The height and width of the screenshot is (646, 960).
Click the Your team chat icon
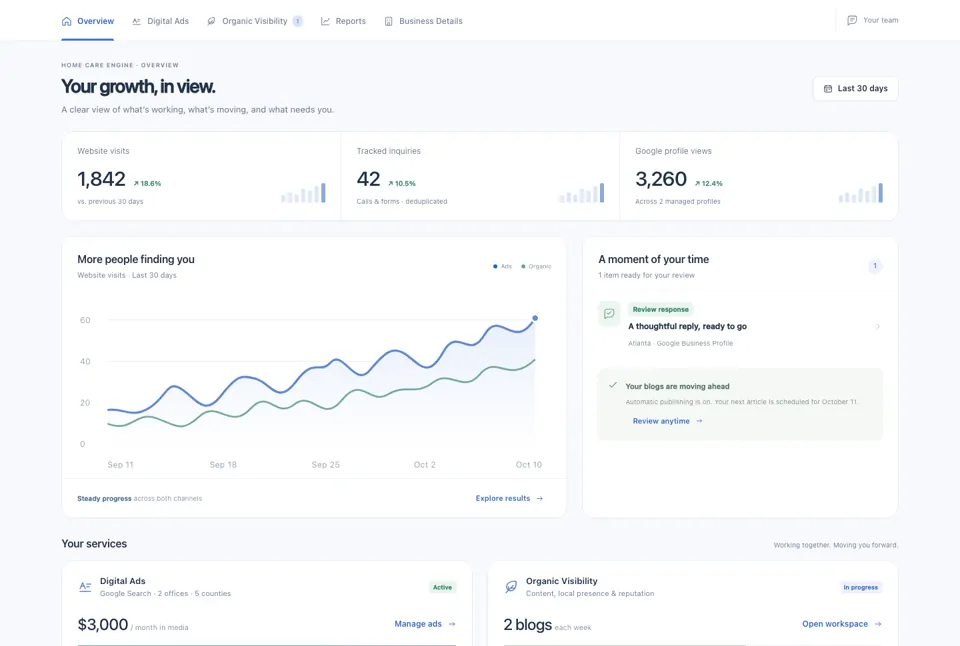852,20
